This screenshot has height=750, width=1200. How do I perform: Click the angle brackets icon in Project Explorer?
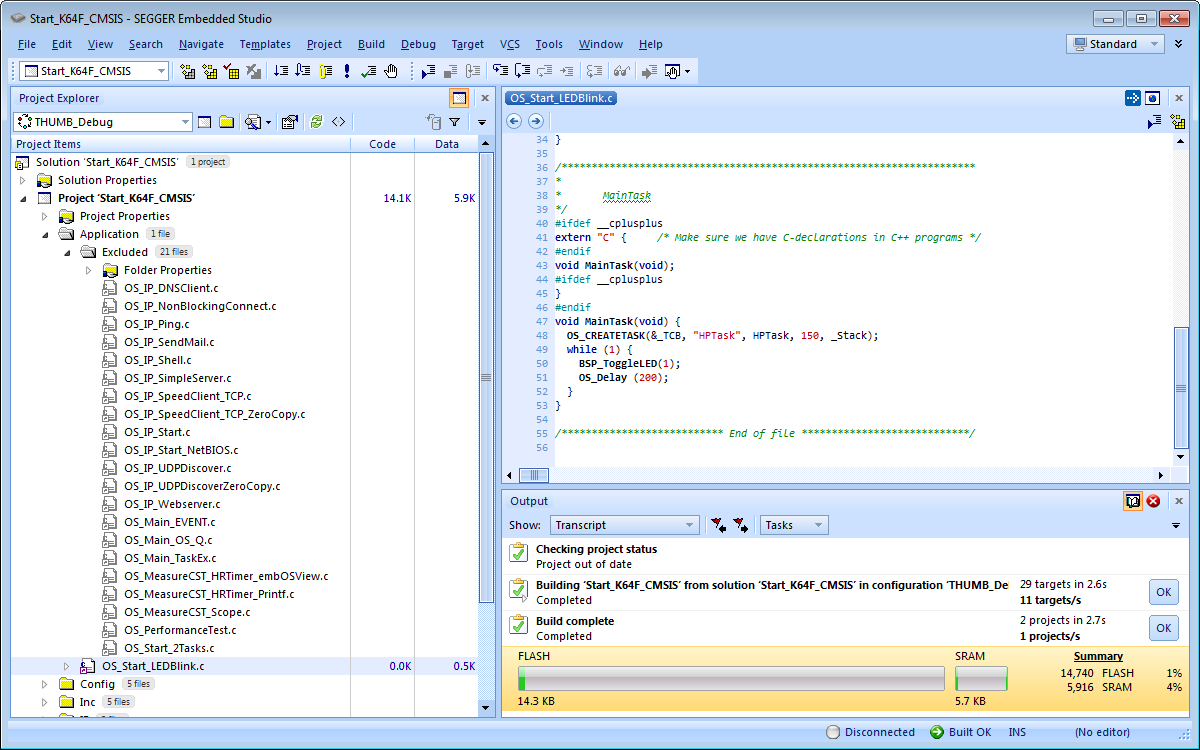[339, 122]
